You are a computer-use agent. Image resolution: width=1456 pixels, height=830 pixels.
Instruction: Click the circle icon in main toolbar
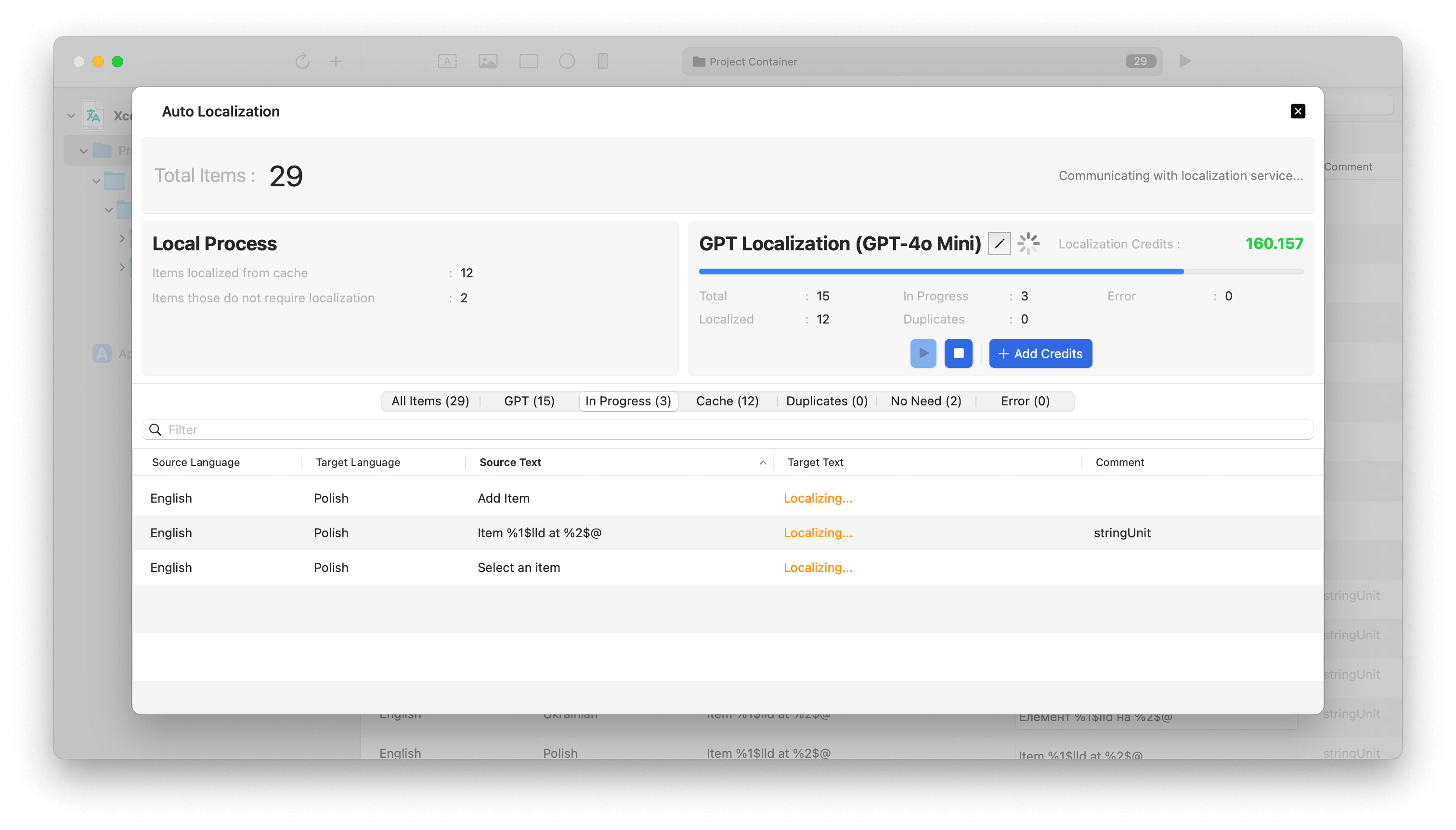coord(567,61)
